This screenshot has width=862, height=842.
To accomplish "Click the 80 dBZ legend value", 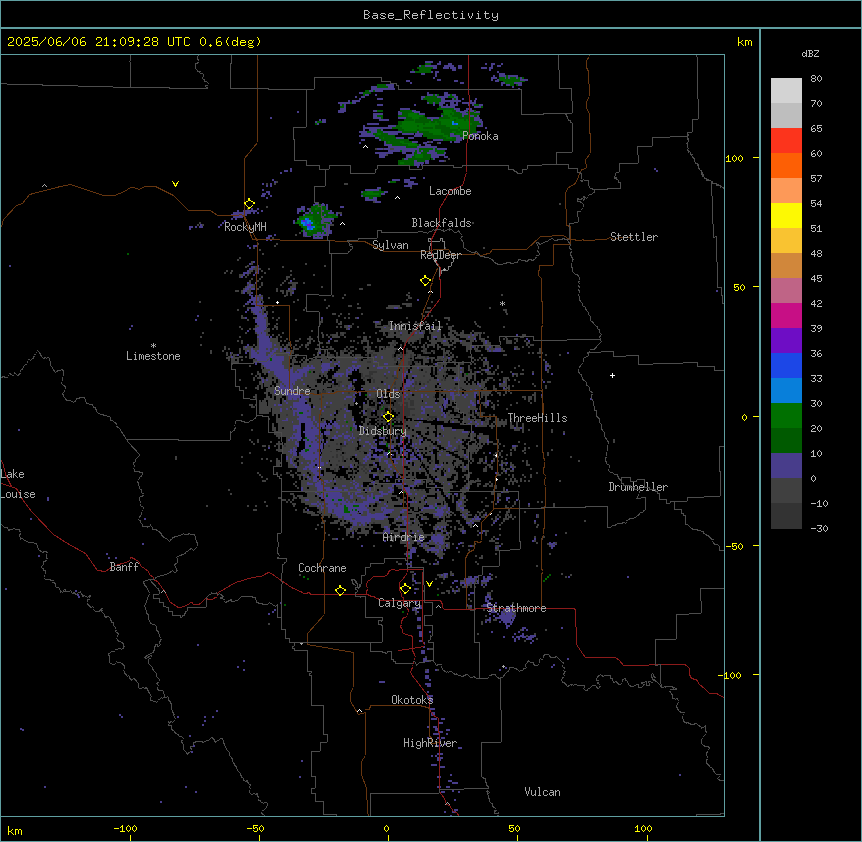I will tap(816, 79).
